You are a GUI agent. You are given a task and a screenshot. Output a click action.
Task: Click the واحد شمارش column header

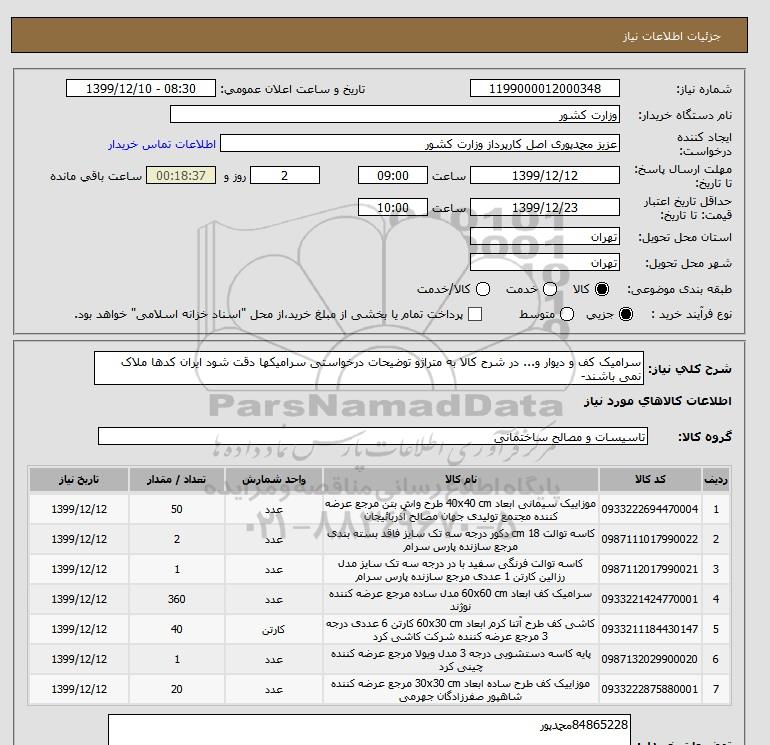click(x=274, y=479)
